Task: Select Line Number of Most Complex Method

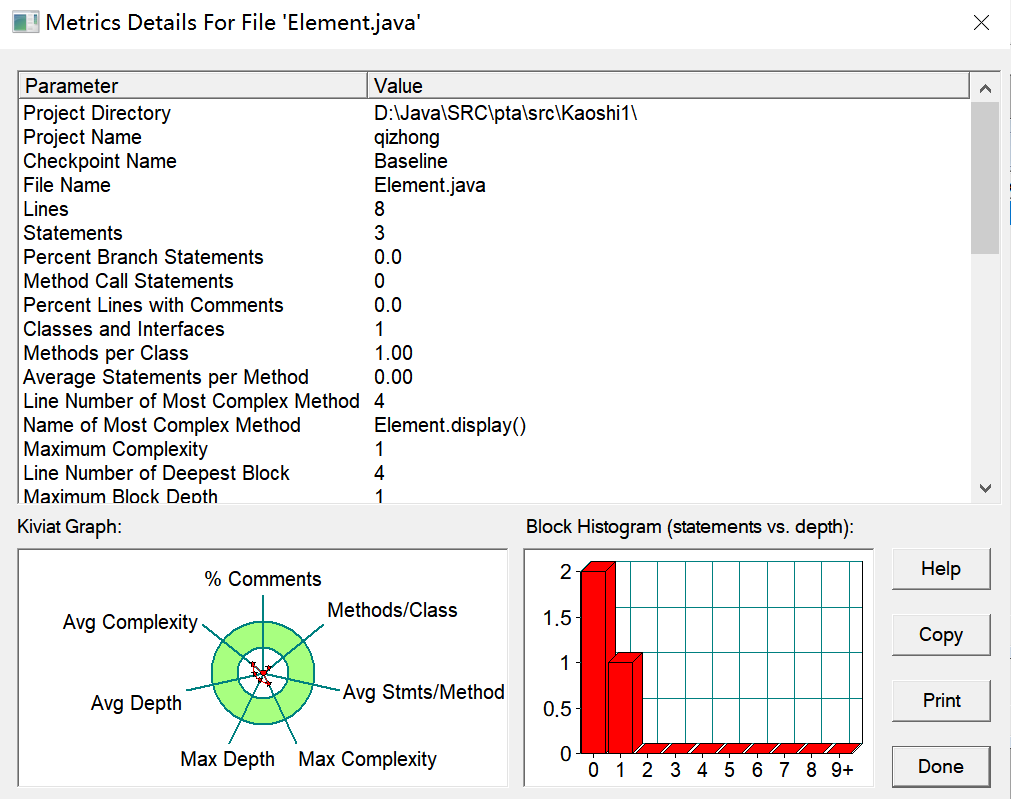Action: (x=494, y=401)
